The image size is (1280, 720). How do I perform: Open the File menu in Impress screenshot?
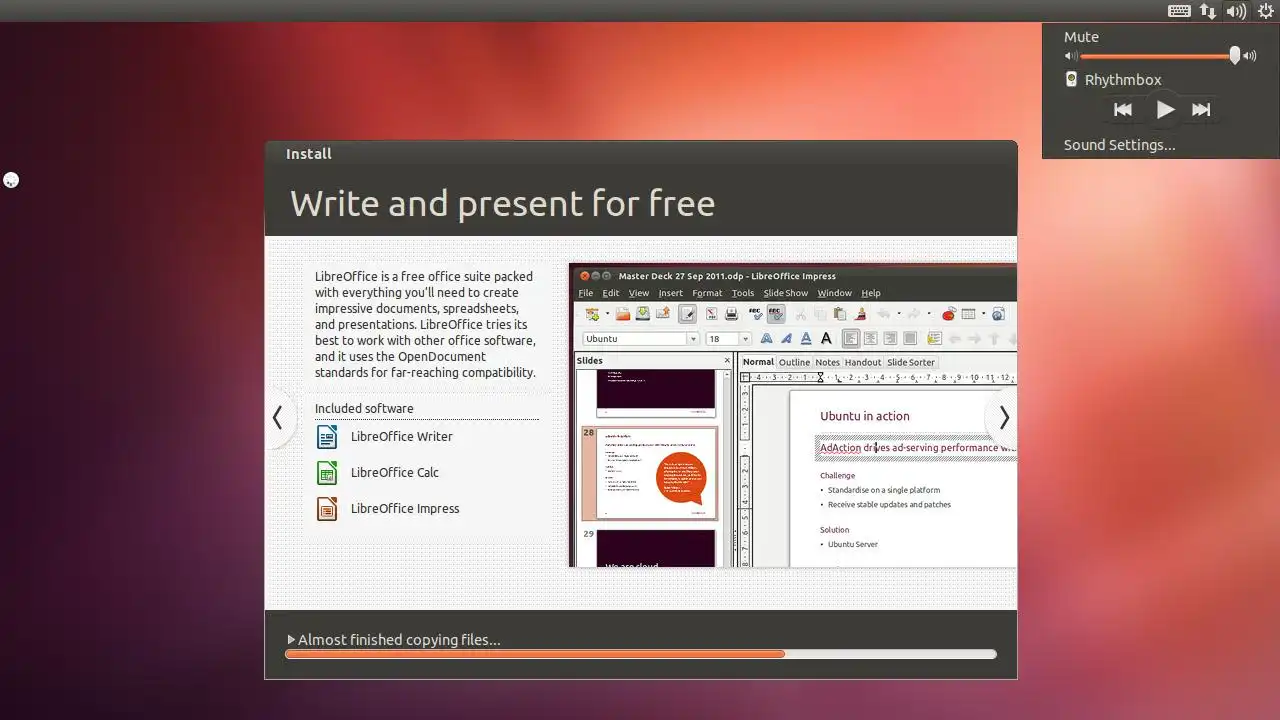(x=586, y=293)
